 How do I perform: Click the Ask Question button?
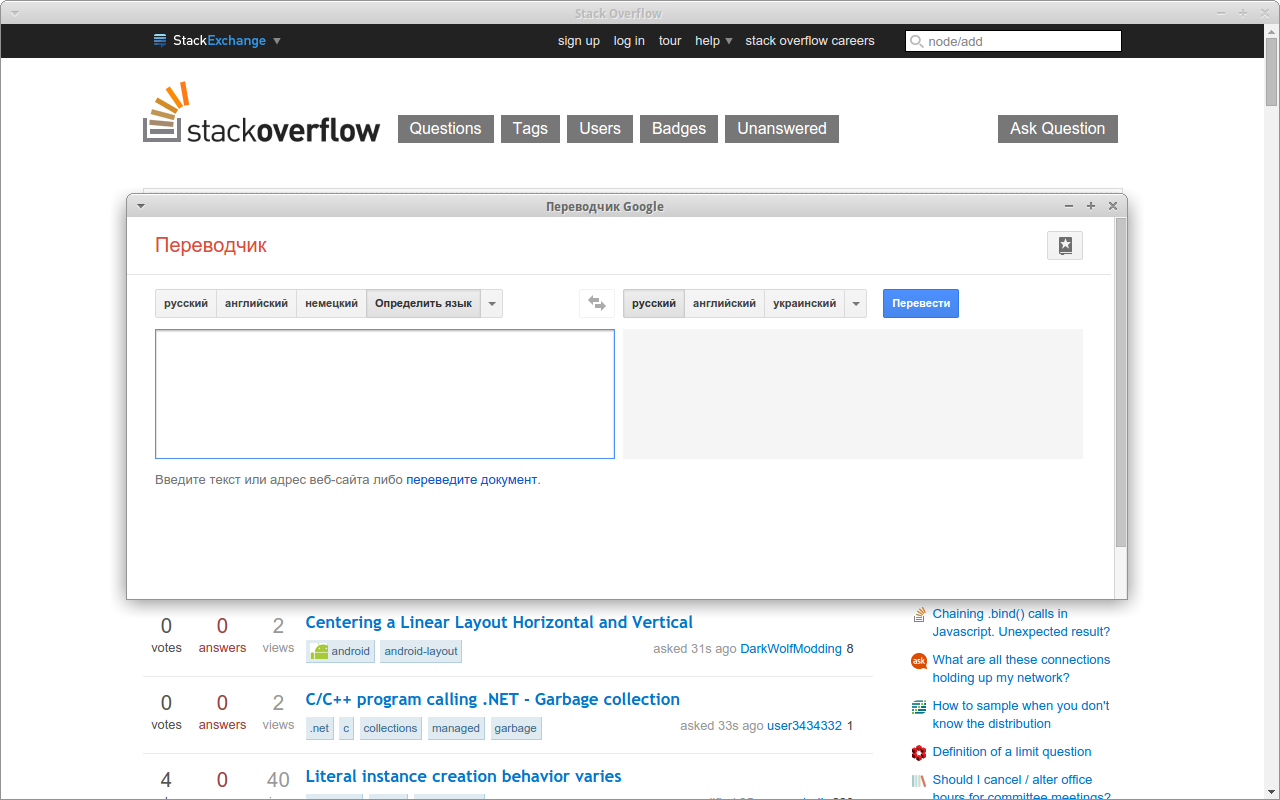click(1058, 129)
